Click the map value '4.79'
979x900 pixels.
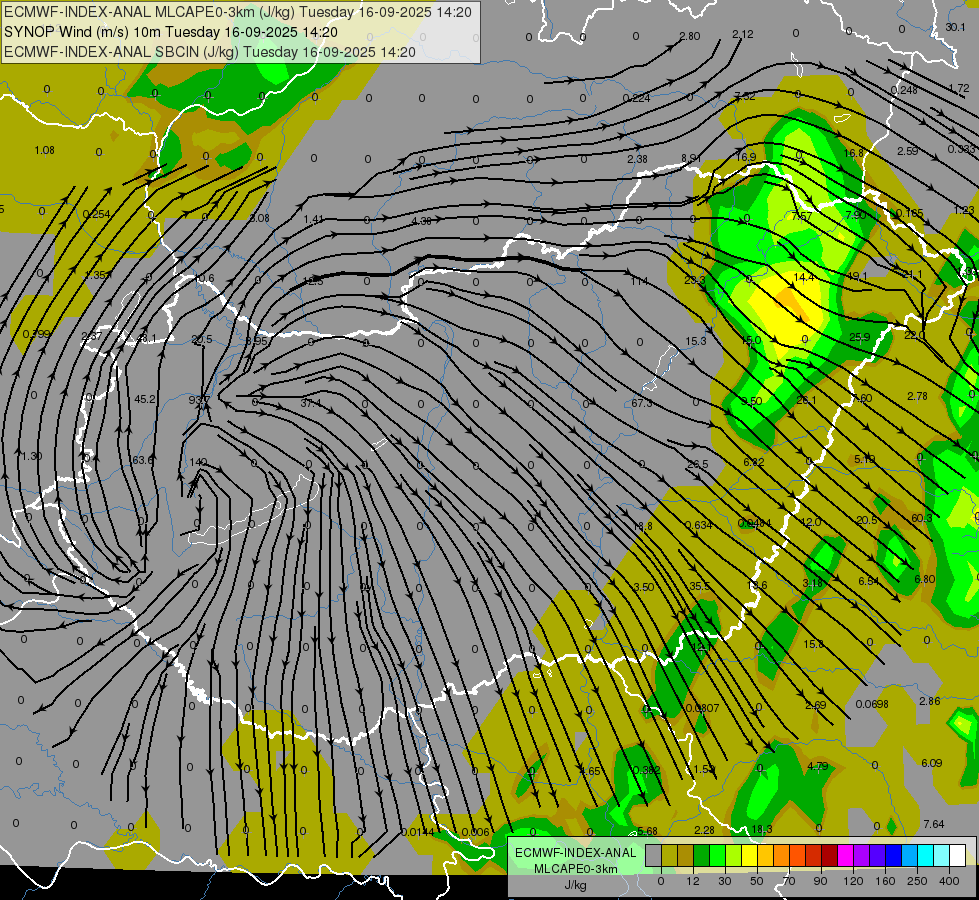817,766
